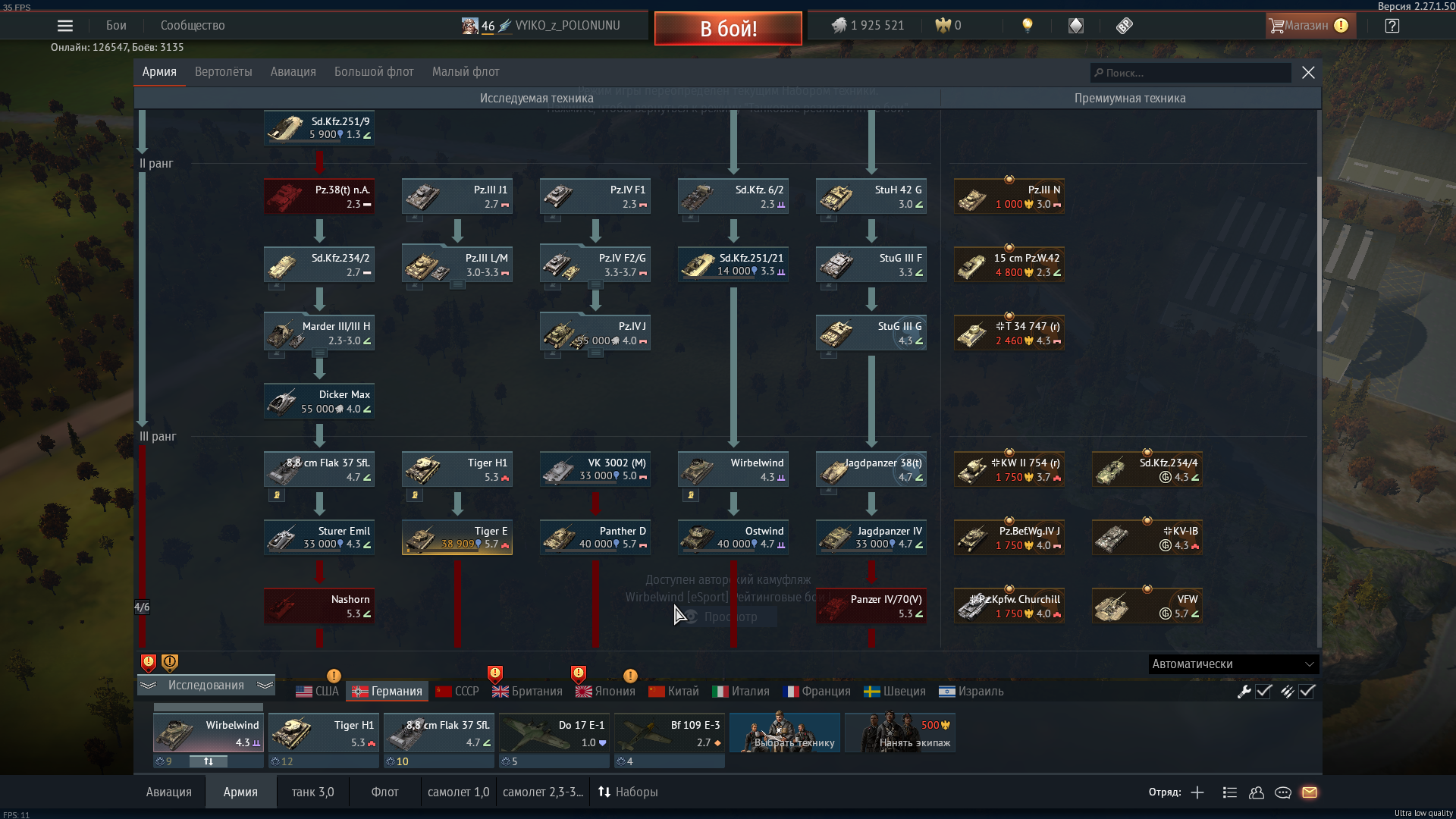Open the hamburger main menu

click(65, 26)
